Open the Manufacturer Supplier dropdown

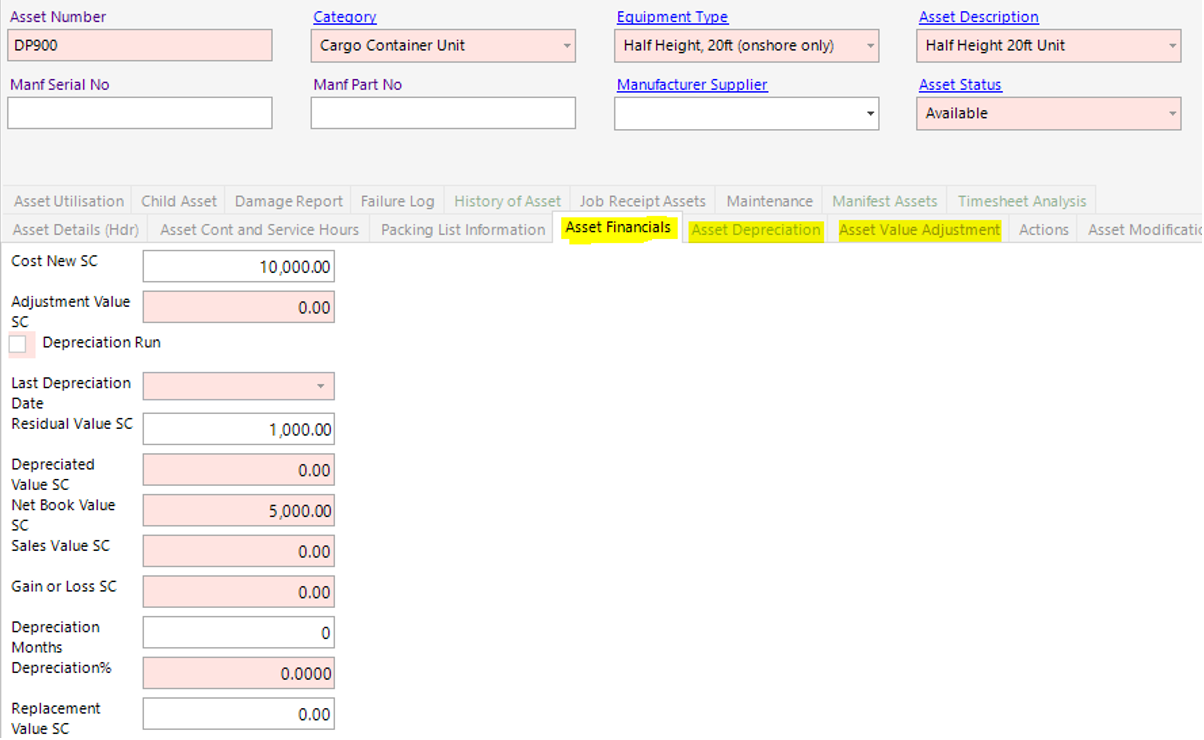coord(868,113)
